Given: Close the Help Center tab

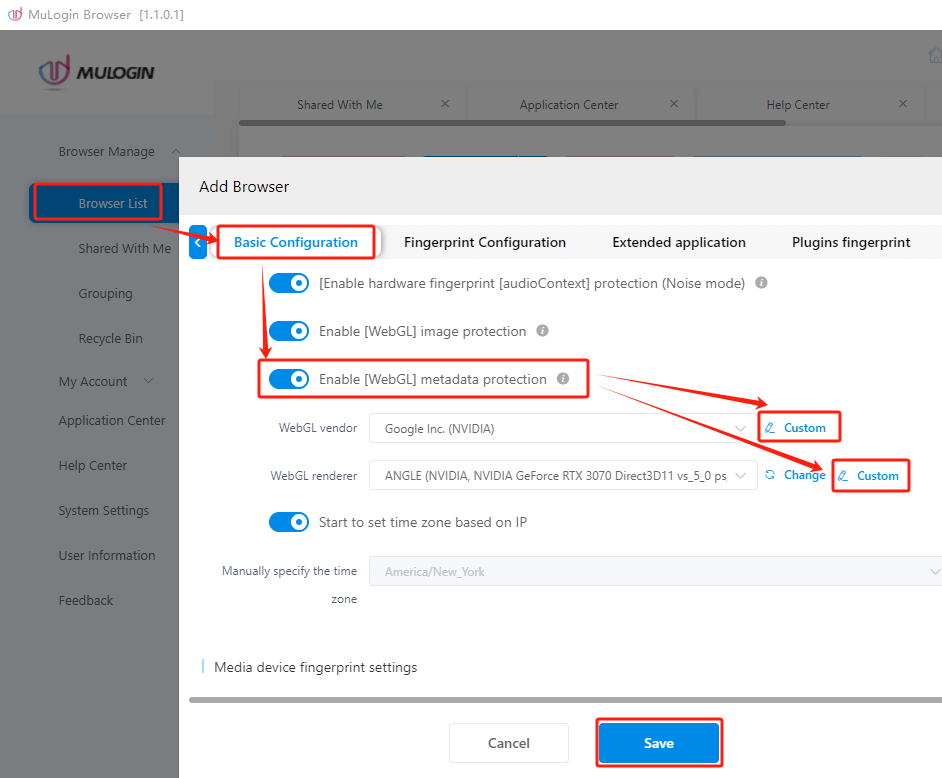Looking at the screenshot, I should (x=903, y=103).
